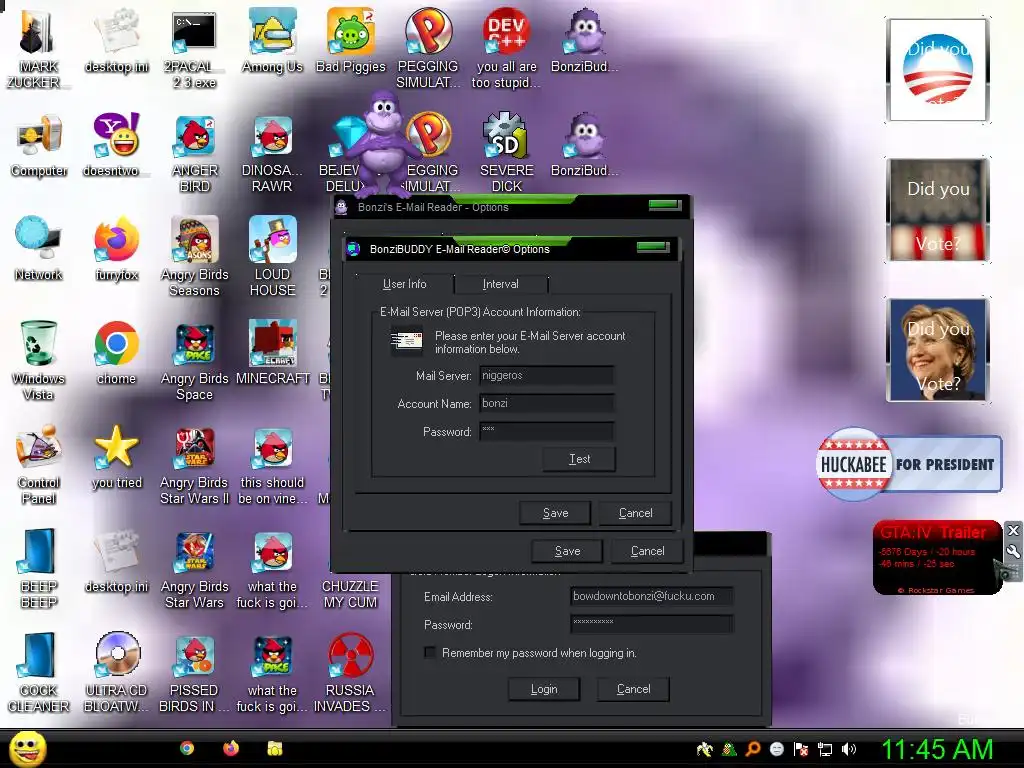Click the Obama logo 'Did you vote' gadget
Image resolution: width=1024 pixels, height=768 pixels.
pyautogui.click(x=937, y=70)
